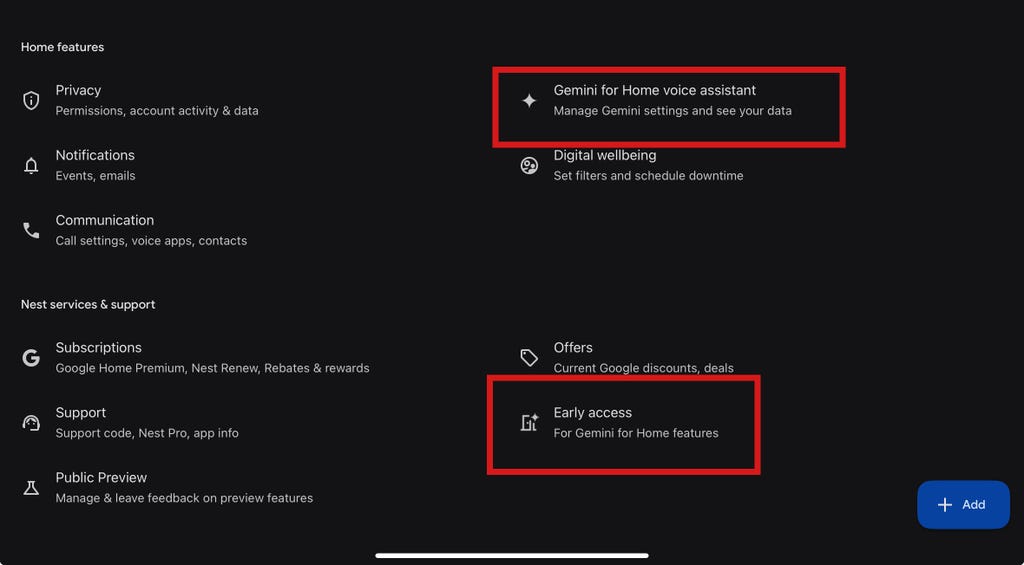Open Gemini for Home voice assistant
The image size is (1024, 565).
point(672,100)
